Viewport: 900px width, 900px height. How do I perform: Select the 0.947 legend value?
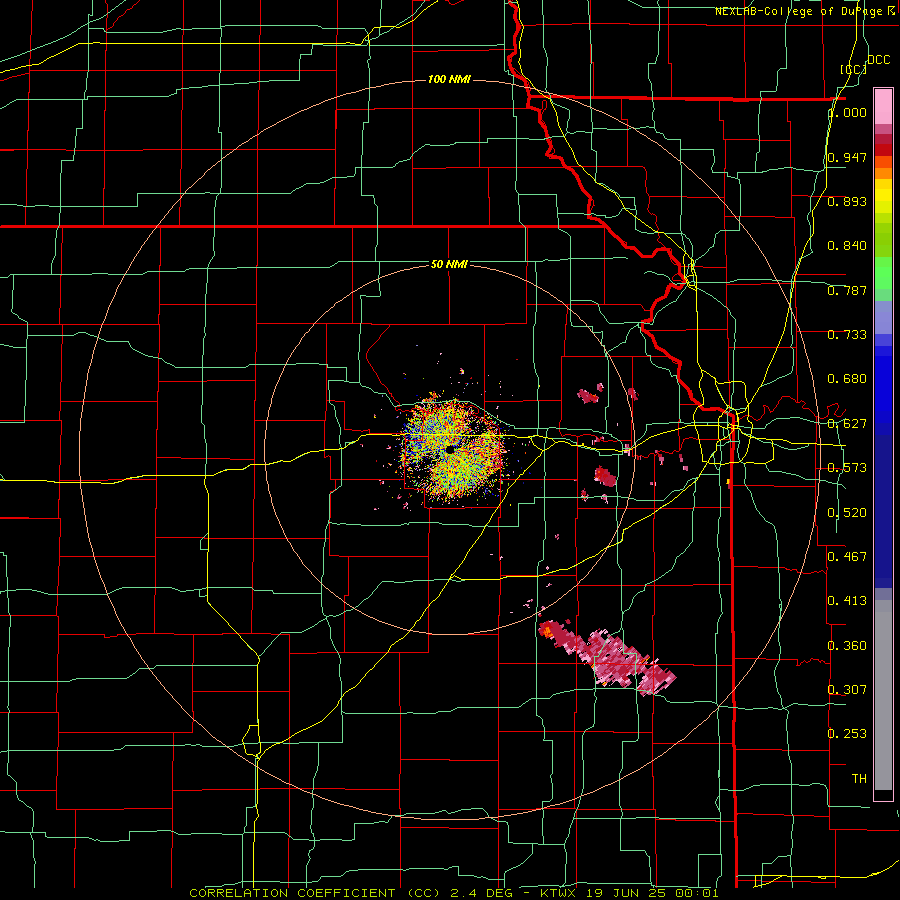pos(847,157)
